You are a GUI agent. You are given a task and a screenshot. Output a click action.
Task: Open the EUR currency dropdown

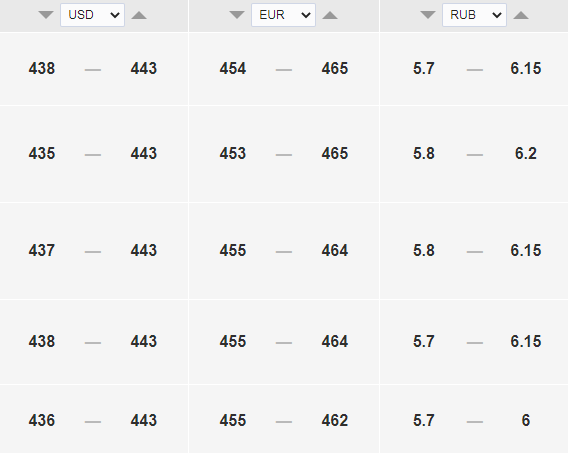pyautogui.click(x=283, y=15)
